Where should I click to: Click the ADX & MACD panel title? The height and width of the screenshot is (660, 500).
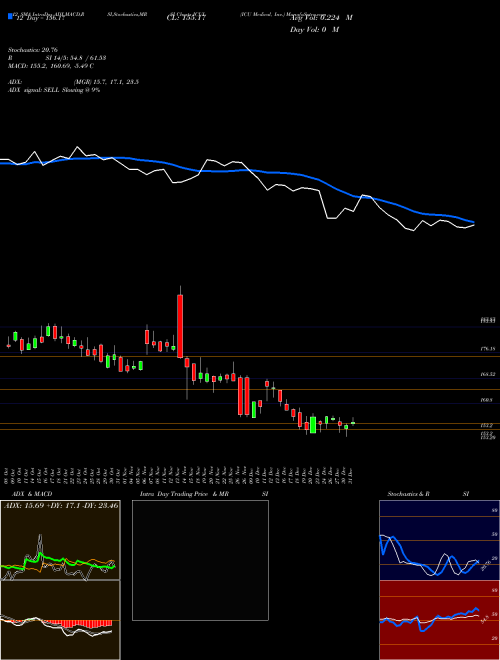click(x=32, y=494)
